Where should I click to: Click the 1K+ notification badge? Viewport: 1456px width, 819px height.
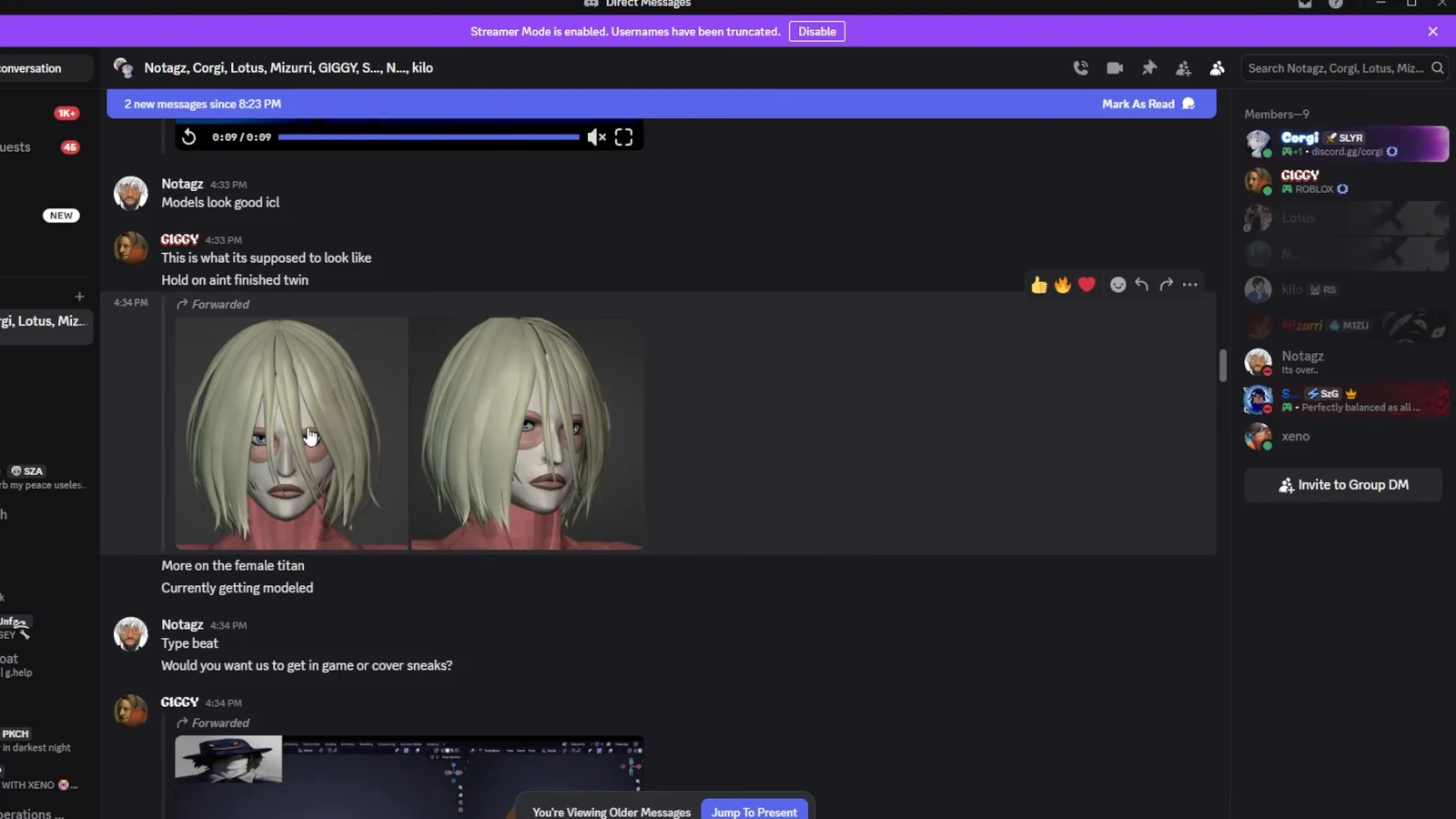[x=66, y=113]
